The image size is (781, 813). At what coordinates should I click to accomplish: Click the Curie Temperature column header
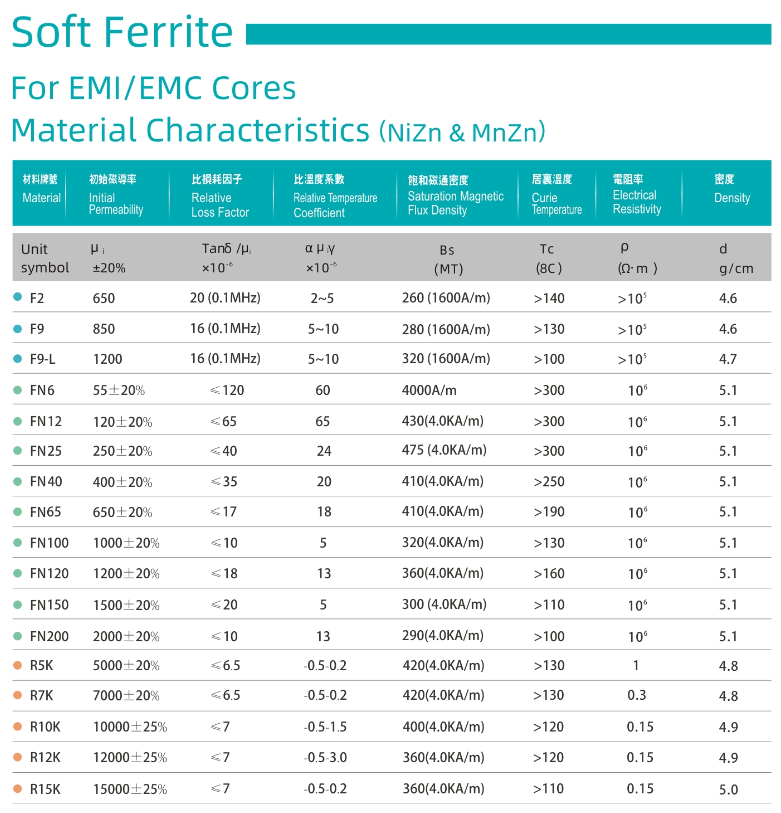[x=556, y=195]
